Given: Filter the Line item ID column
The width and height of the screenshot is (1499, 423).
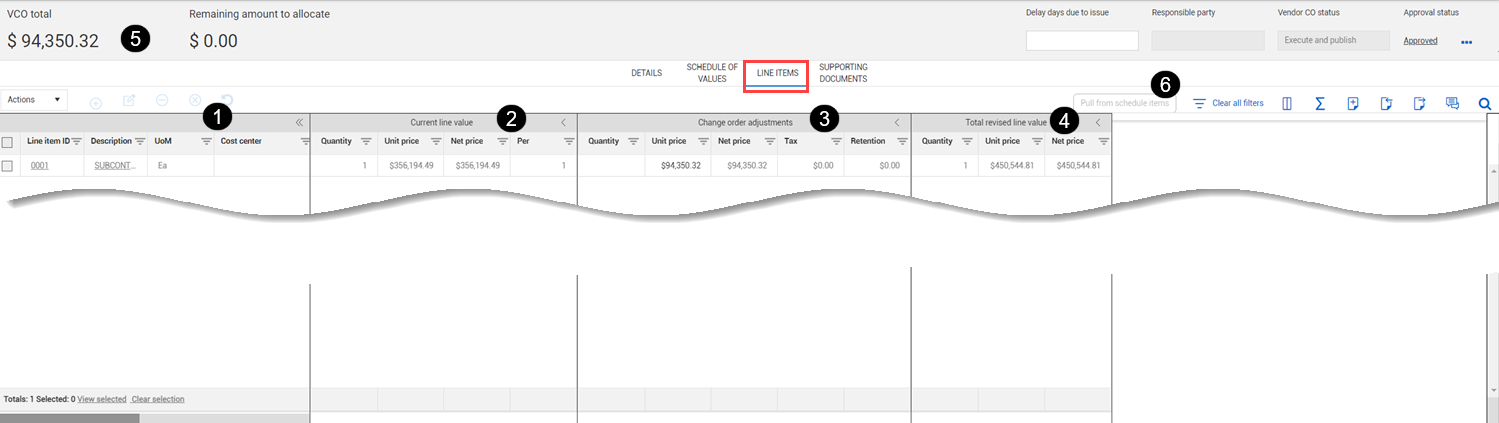Looking at the screenshot, I should 77,142.
